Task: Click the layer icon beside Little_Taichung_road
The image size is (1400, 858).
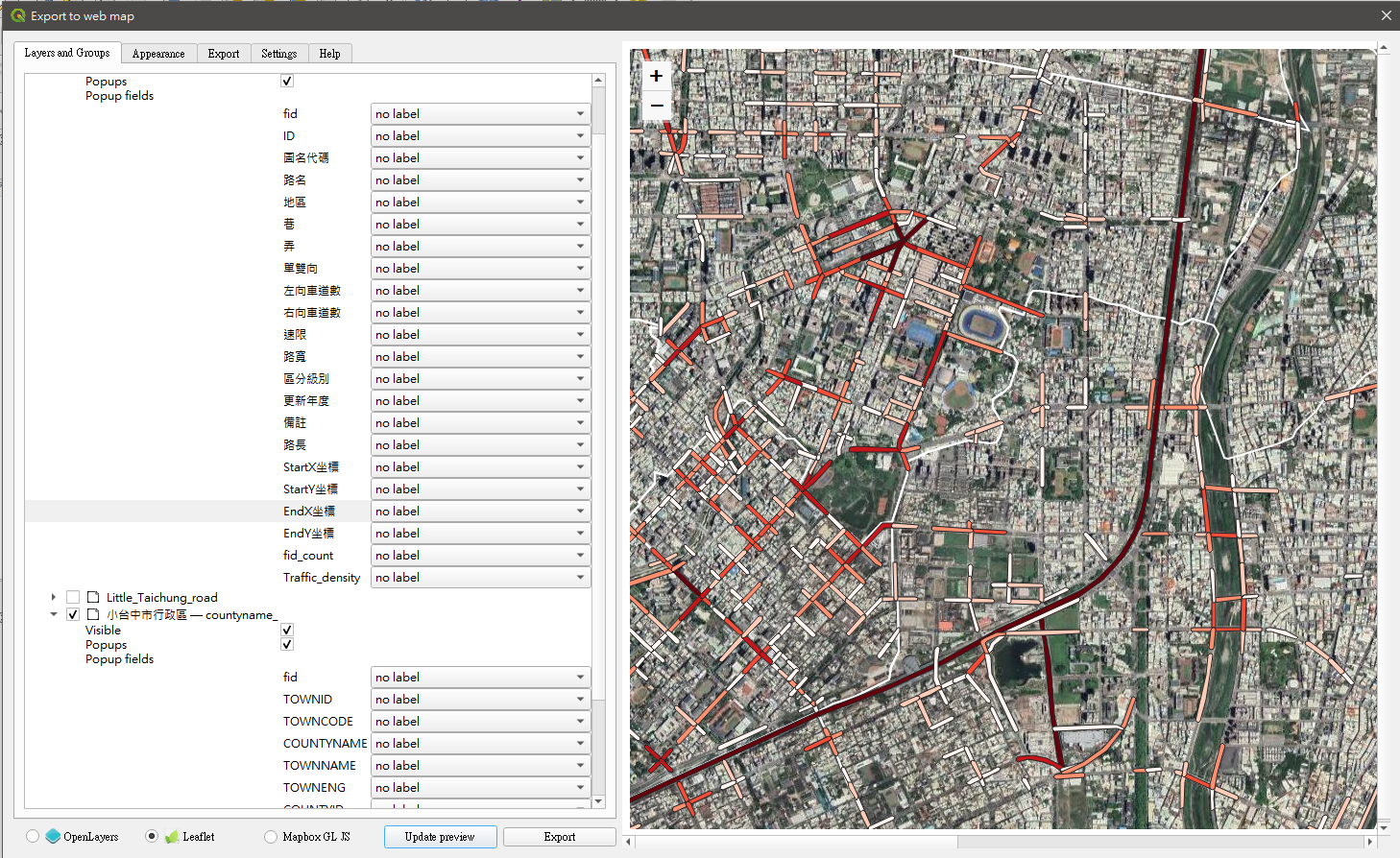Action: click(x=92, y=597)
